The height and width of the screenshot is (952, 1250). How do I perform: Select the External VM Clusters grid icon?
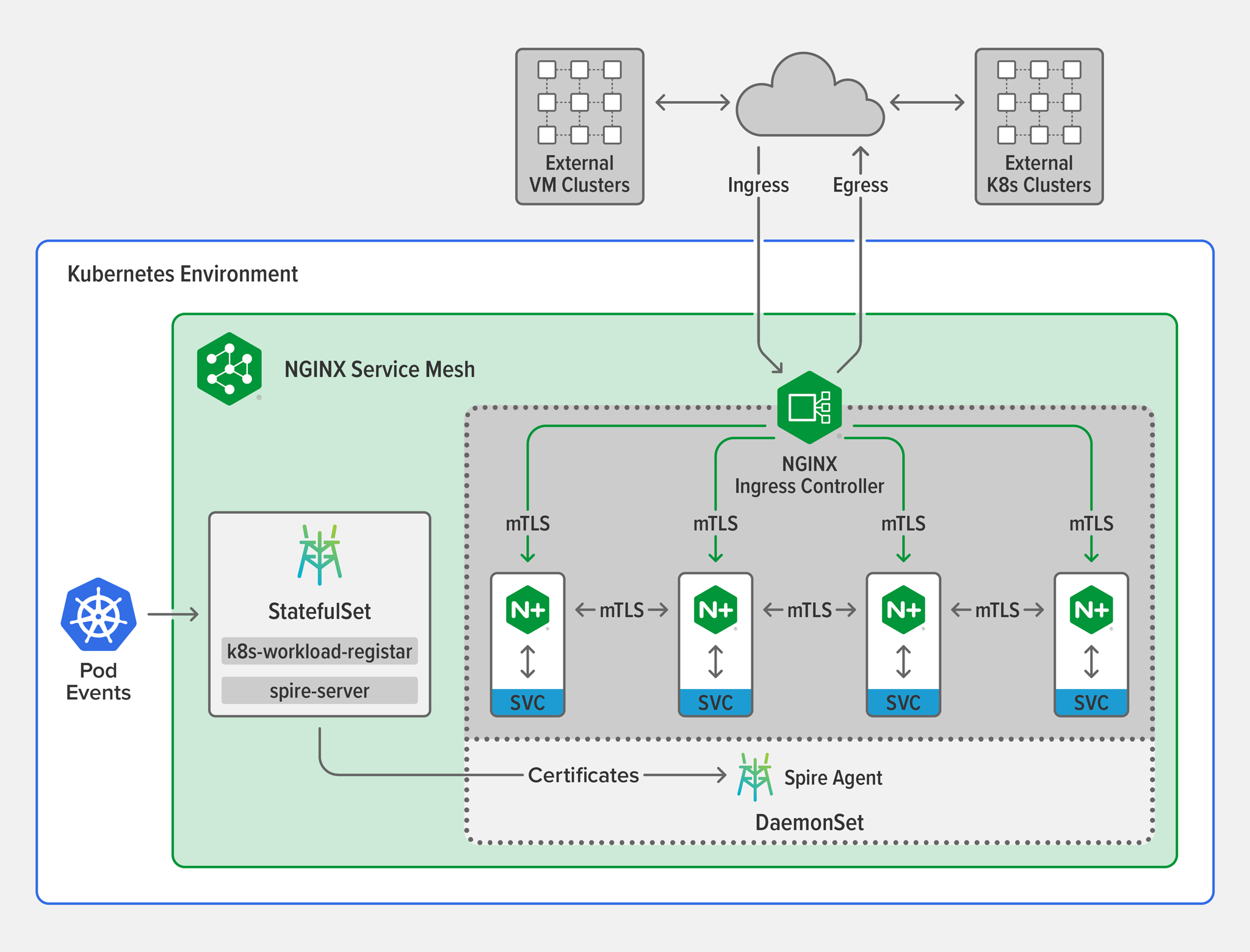pyautogui.click(x=579, y=102)
